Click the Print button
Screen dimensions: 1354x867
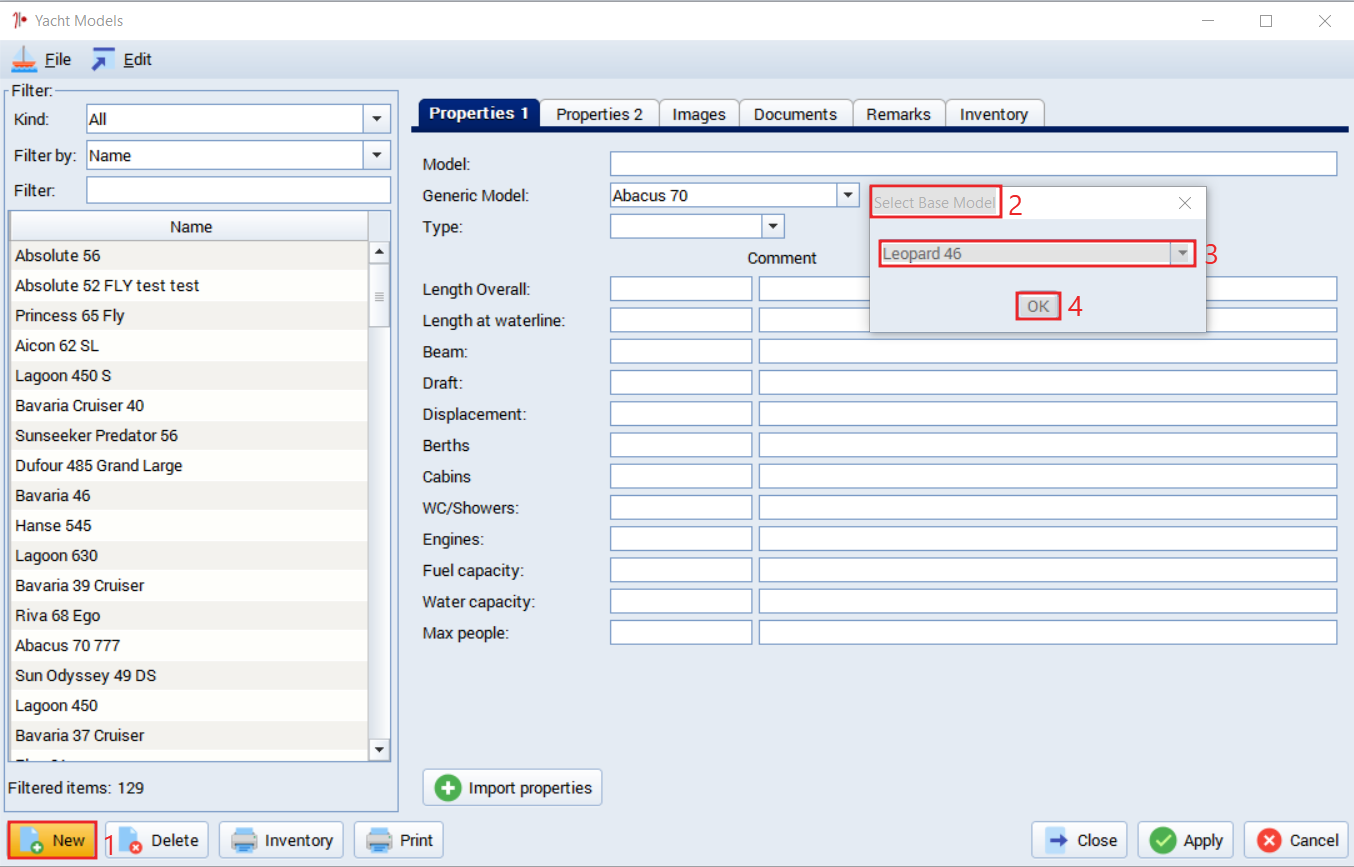click(x=399, y=840)
